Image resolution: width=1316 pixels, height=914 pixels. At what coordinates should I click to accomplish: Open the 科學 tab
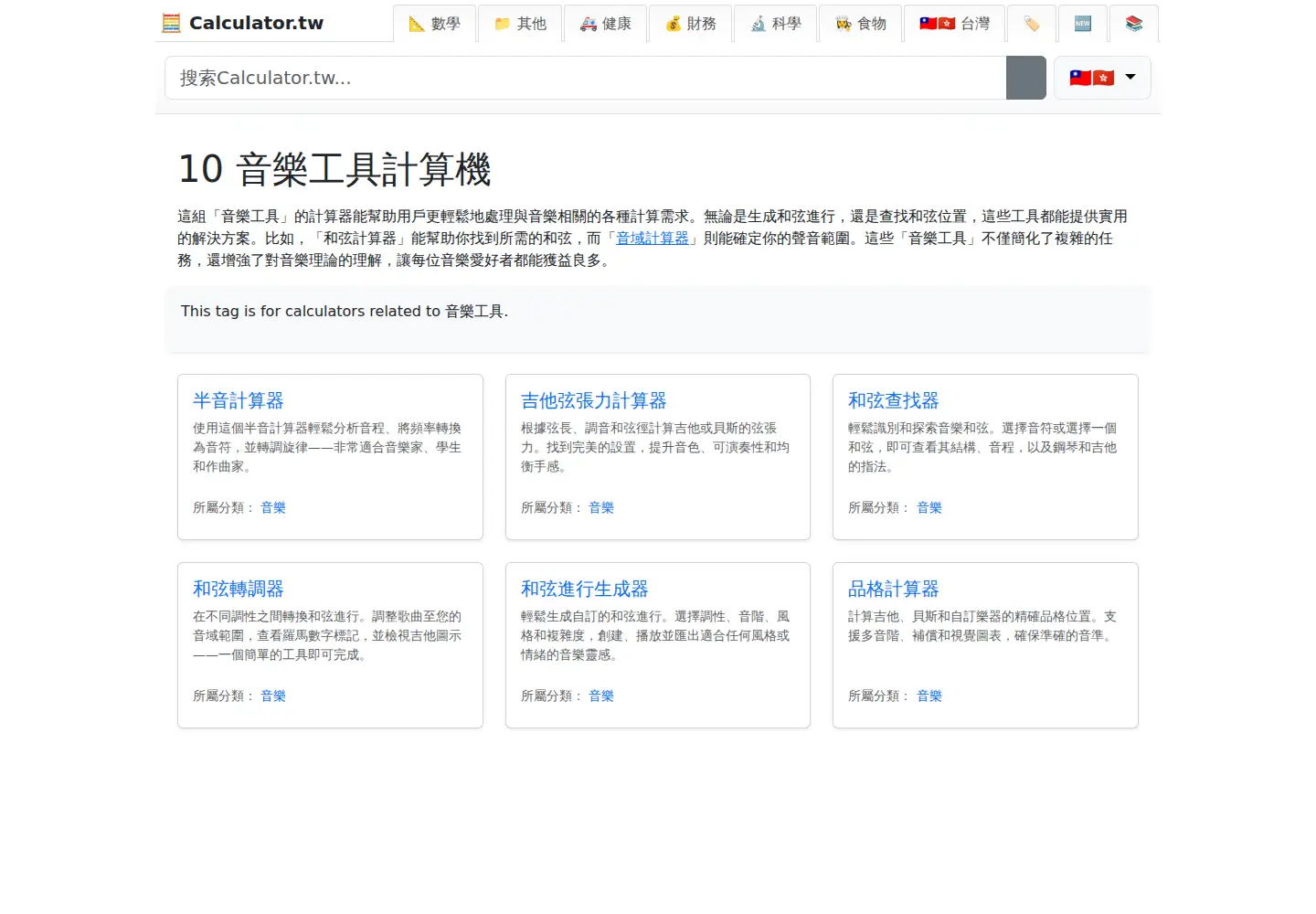pyautogui.click(x=775, y=24)
